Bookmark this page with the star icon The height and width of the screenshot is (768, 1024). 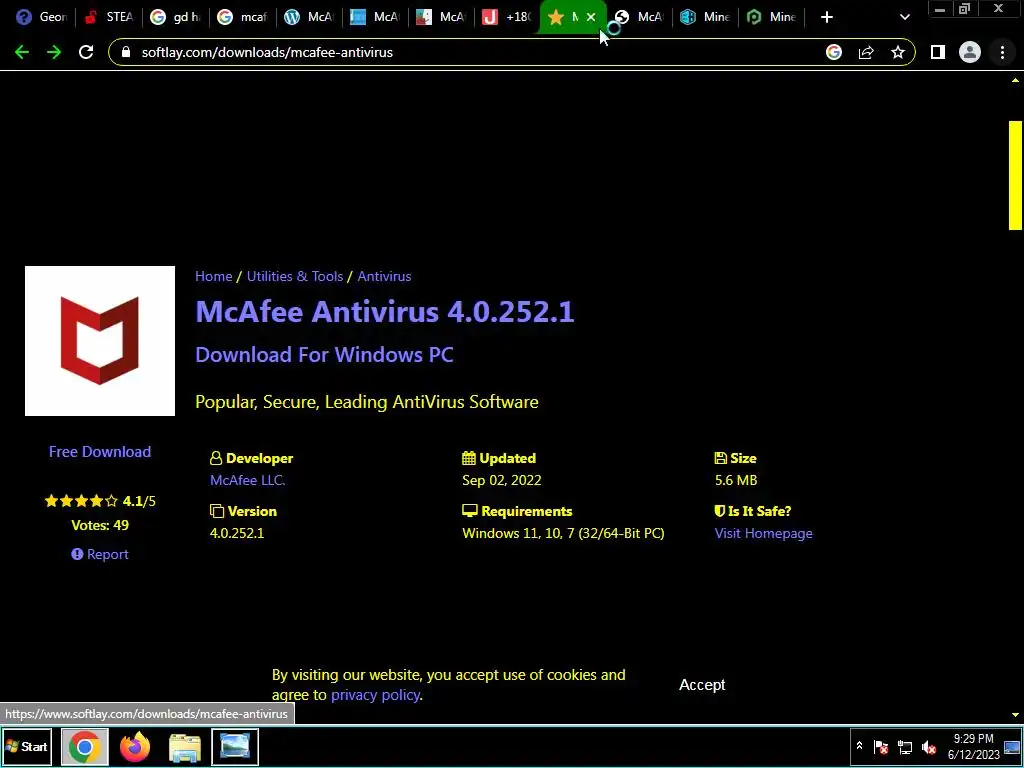click(898, 52)
